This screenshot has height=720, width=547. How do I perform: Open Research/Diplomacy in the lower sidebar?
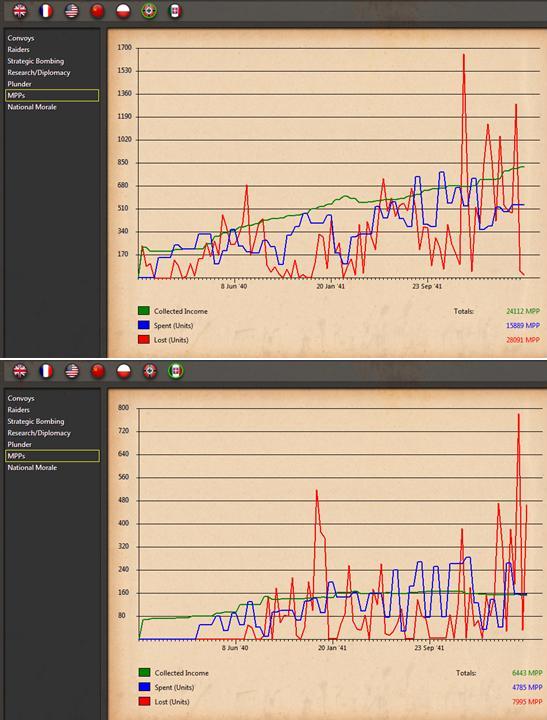[x=39, y=433]
